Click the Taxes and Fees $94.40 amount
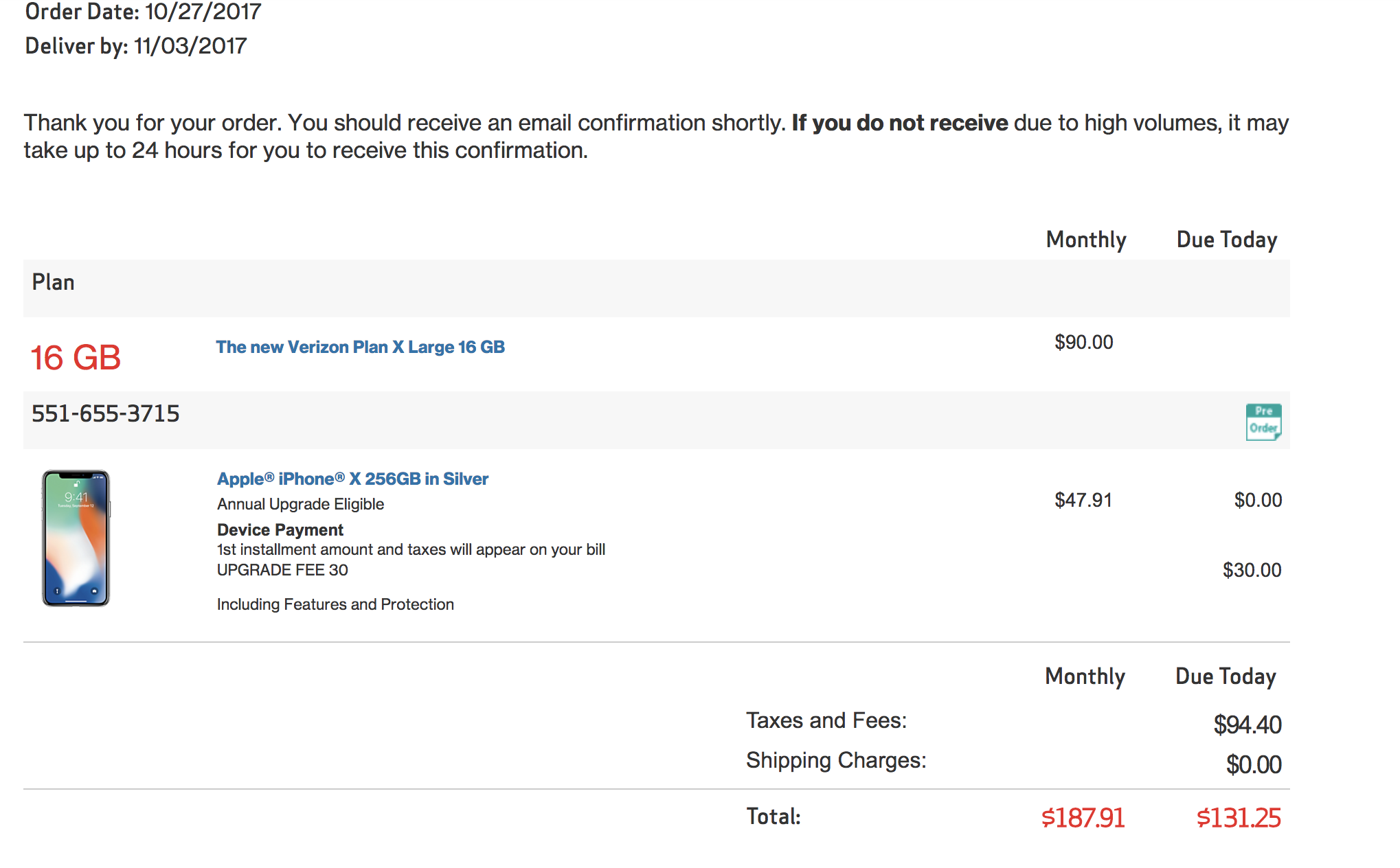This screenshot has width=1400, height=868. click(1247, 724)
